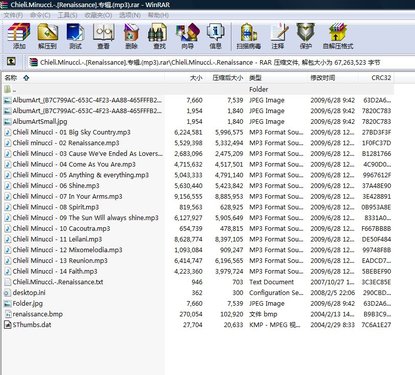Click the 解压到 (Extract To) toolbar icon
Image resolution: width=415 pixels, height=375 pixels.
(x=48, y=32)
